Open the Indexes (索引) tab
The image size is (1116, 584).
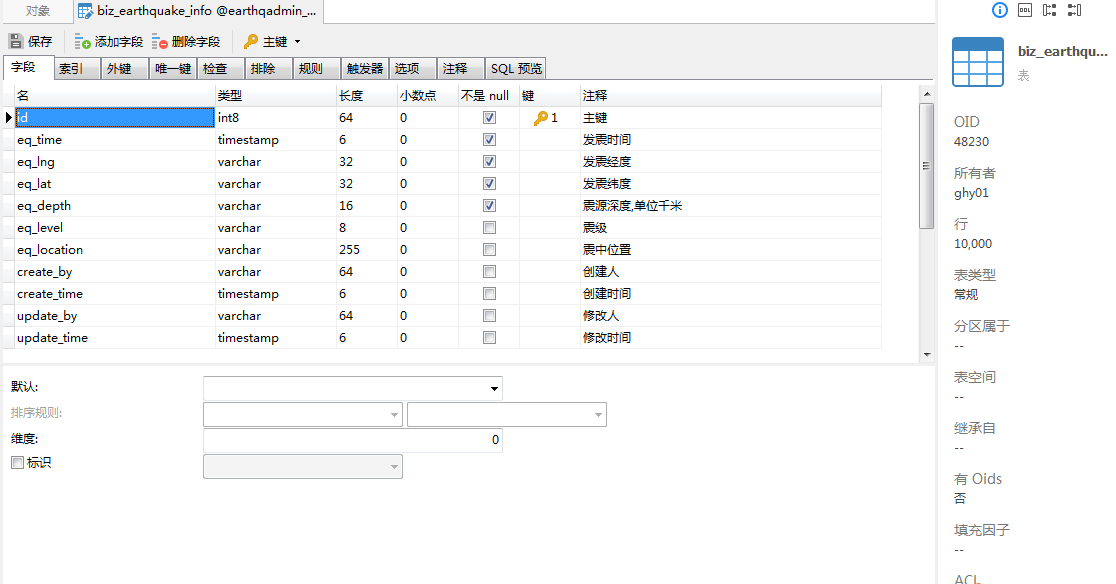(x=77, y=68)
